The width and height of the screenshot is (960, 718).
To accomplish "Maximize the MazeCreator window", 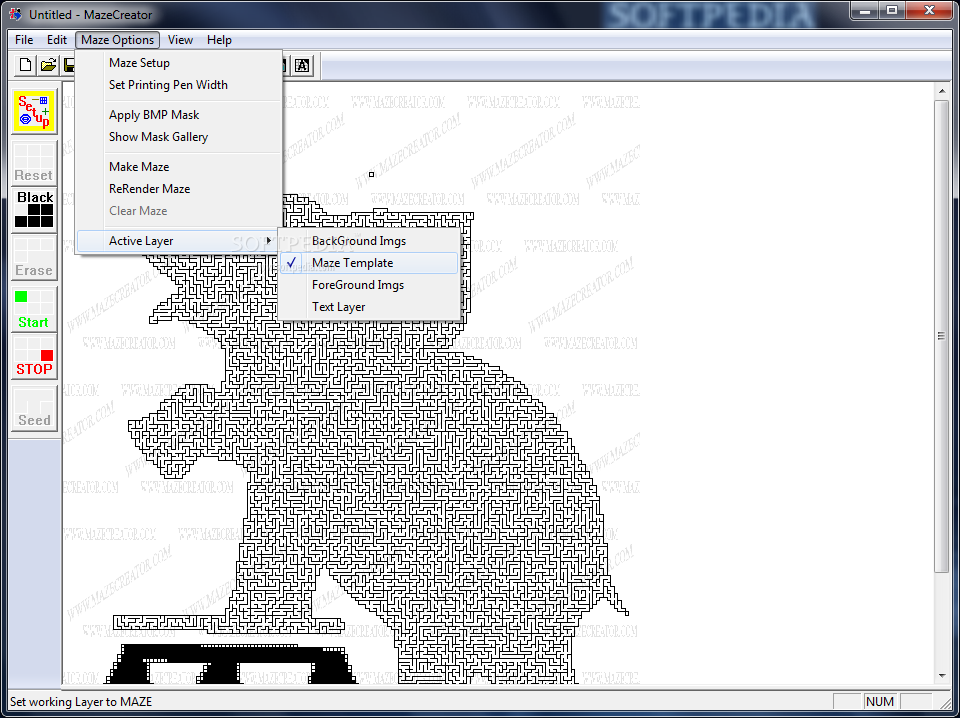I will tap(892, 10).
